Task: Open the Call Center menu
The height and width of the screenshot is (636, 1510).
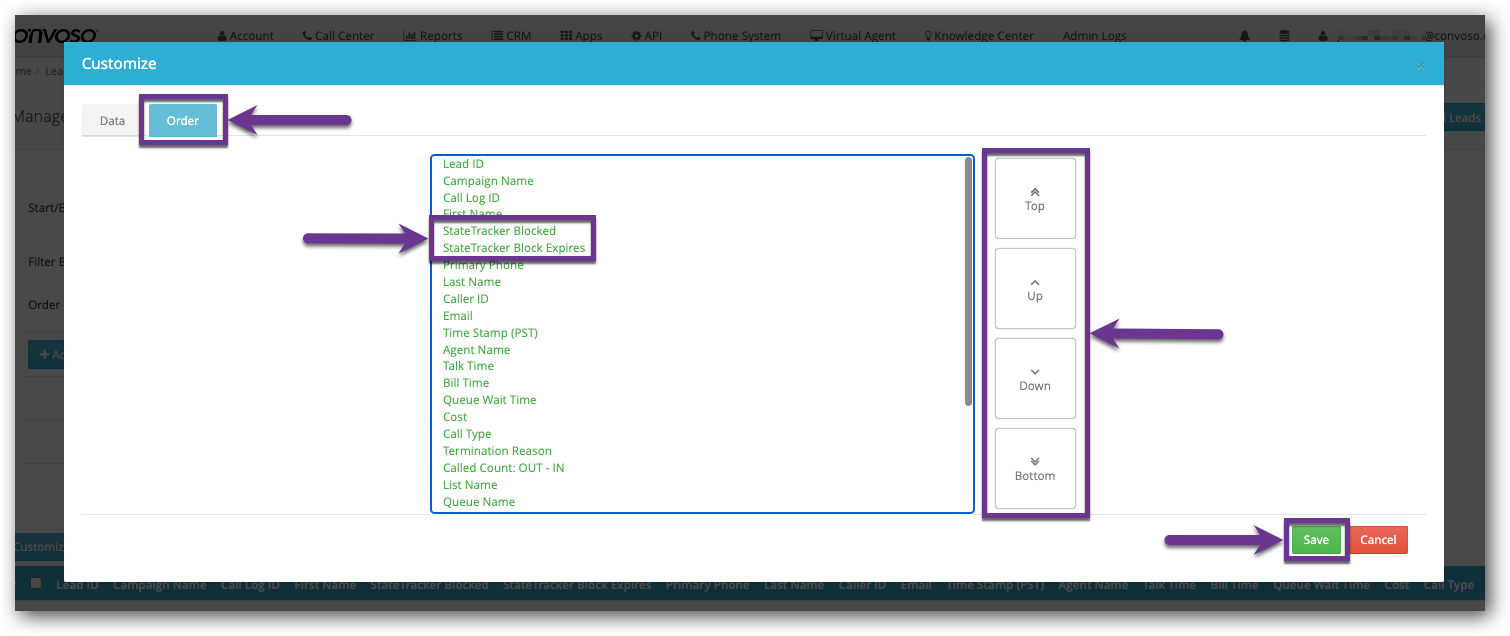Action: pos(338,35)
